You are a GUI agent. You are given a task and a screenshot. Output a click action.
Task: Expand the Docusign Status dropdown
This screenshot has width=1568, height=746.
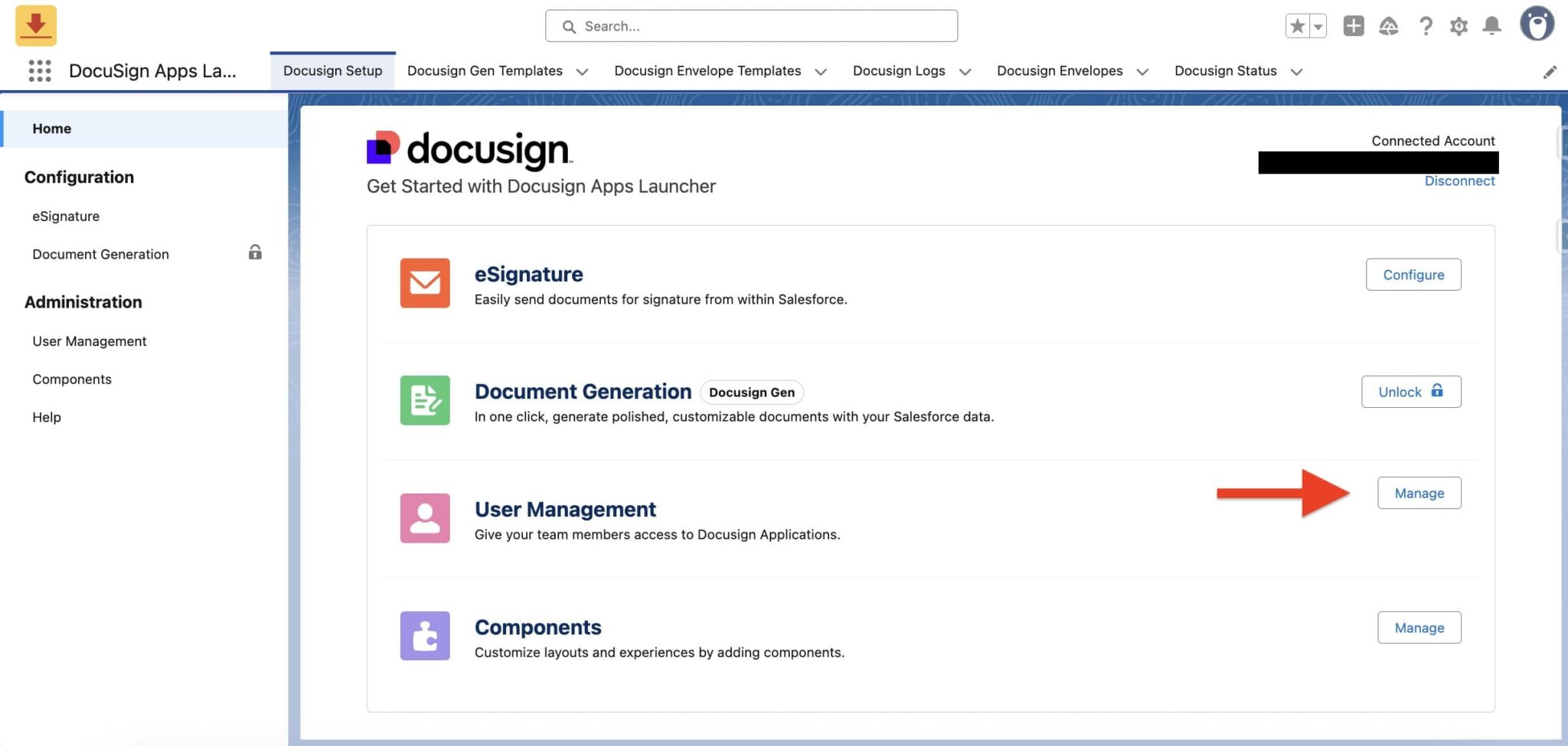pos(1296,71)
